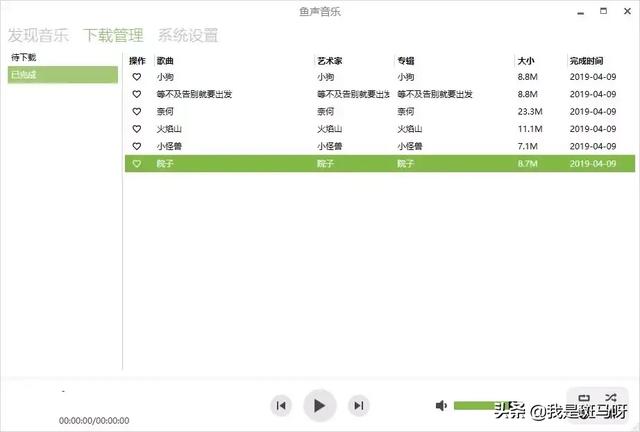Skip to the next track

(358, 405)
